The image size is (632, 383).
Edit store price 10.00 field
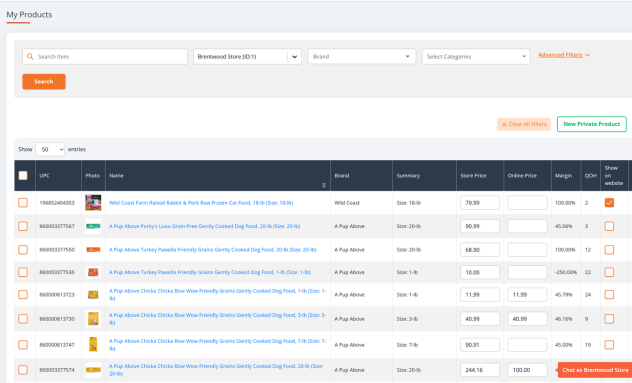coord(480,272)
